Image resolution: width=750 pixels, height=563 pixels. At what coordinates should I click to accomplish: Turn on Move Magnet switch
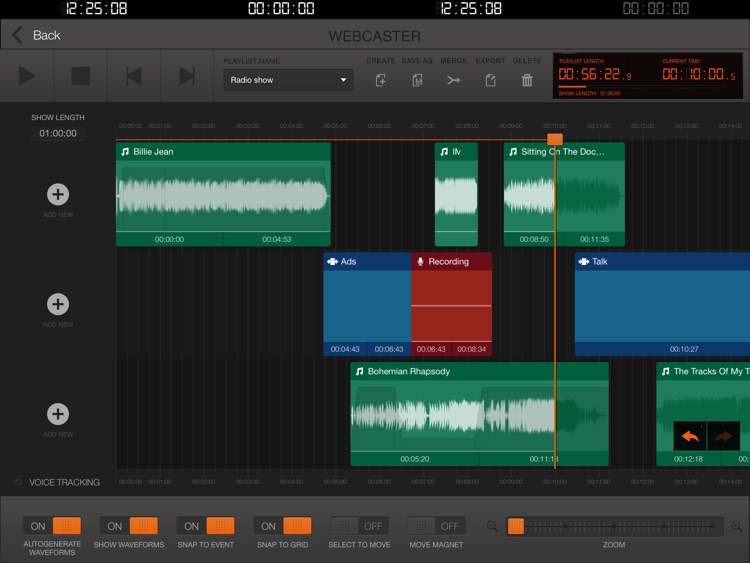[x=436, y=526]
